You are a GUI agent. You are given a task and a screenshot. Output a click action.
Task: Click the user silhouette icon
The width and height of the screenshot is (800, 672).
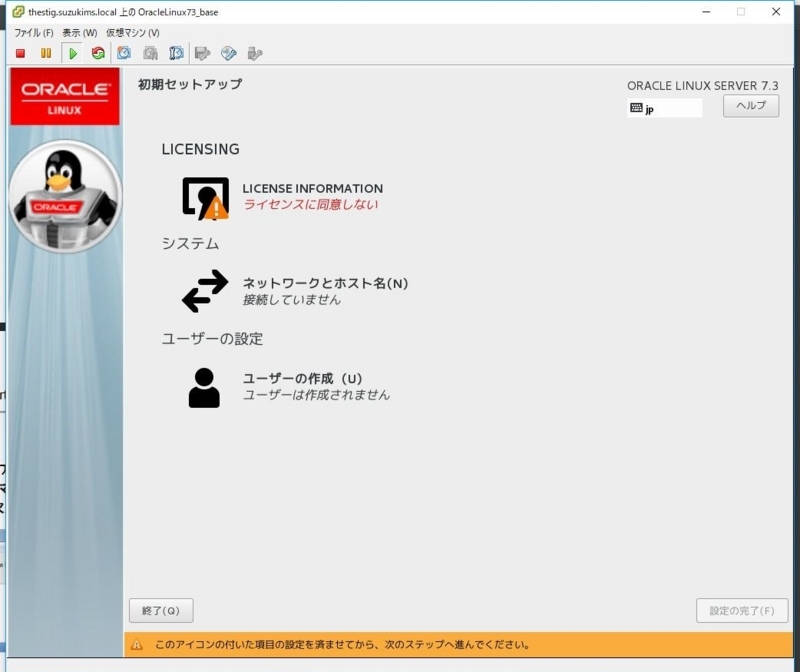(x=204, y=388)
